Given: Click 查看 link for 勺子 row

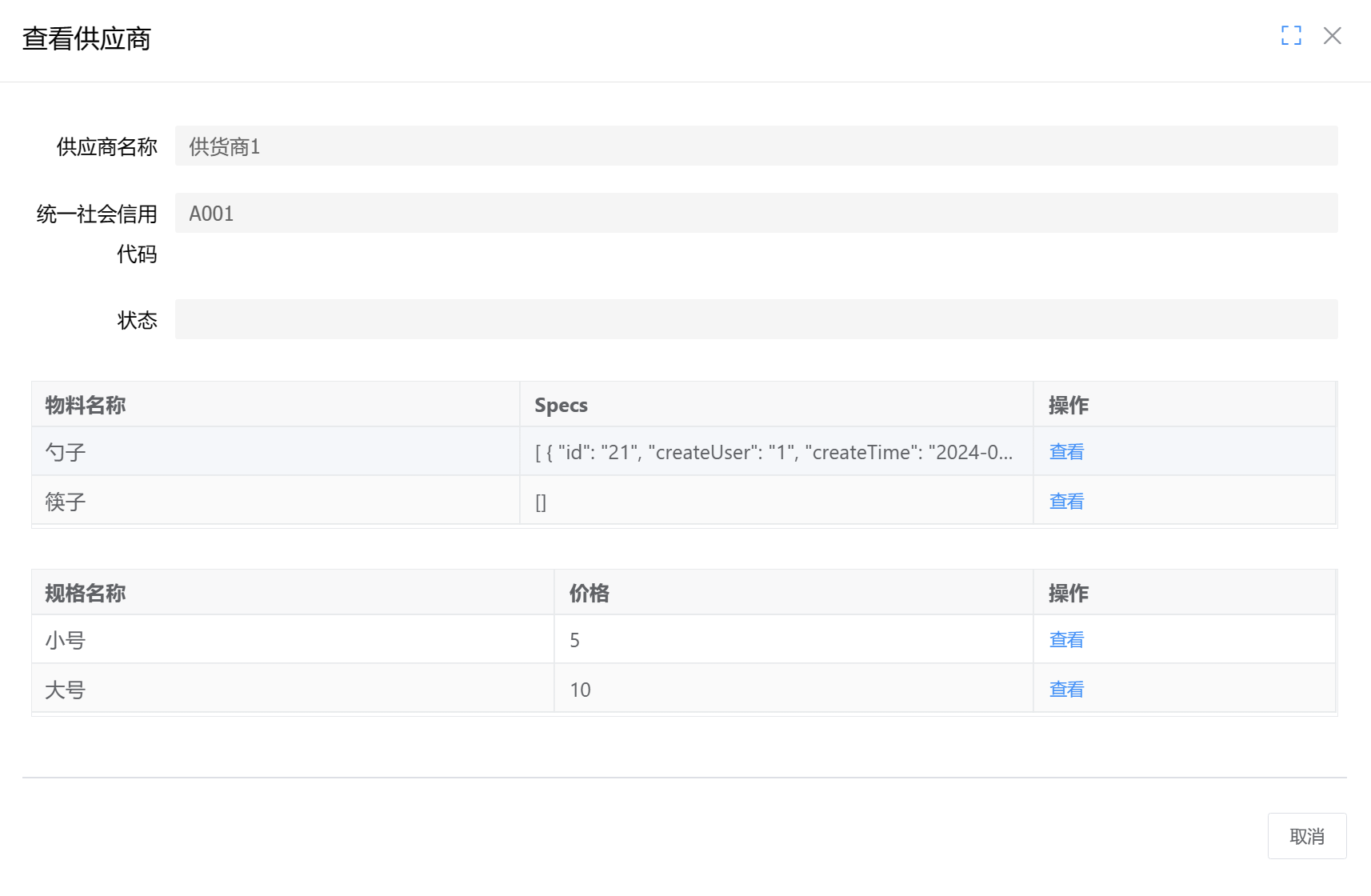Looking at the screenshot, I should click(1065, 451).
